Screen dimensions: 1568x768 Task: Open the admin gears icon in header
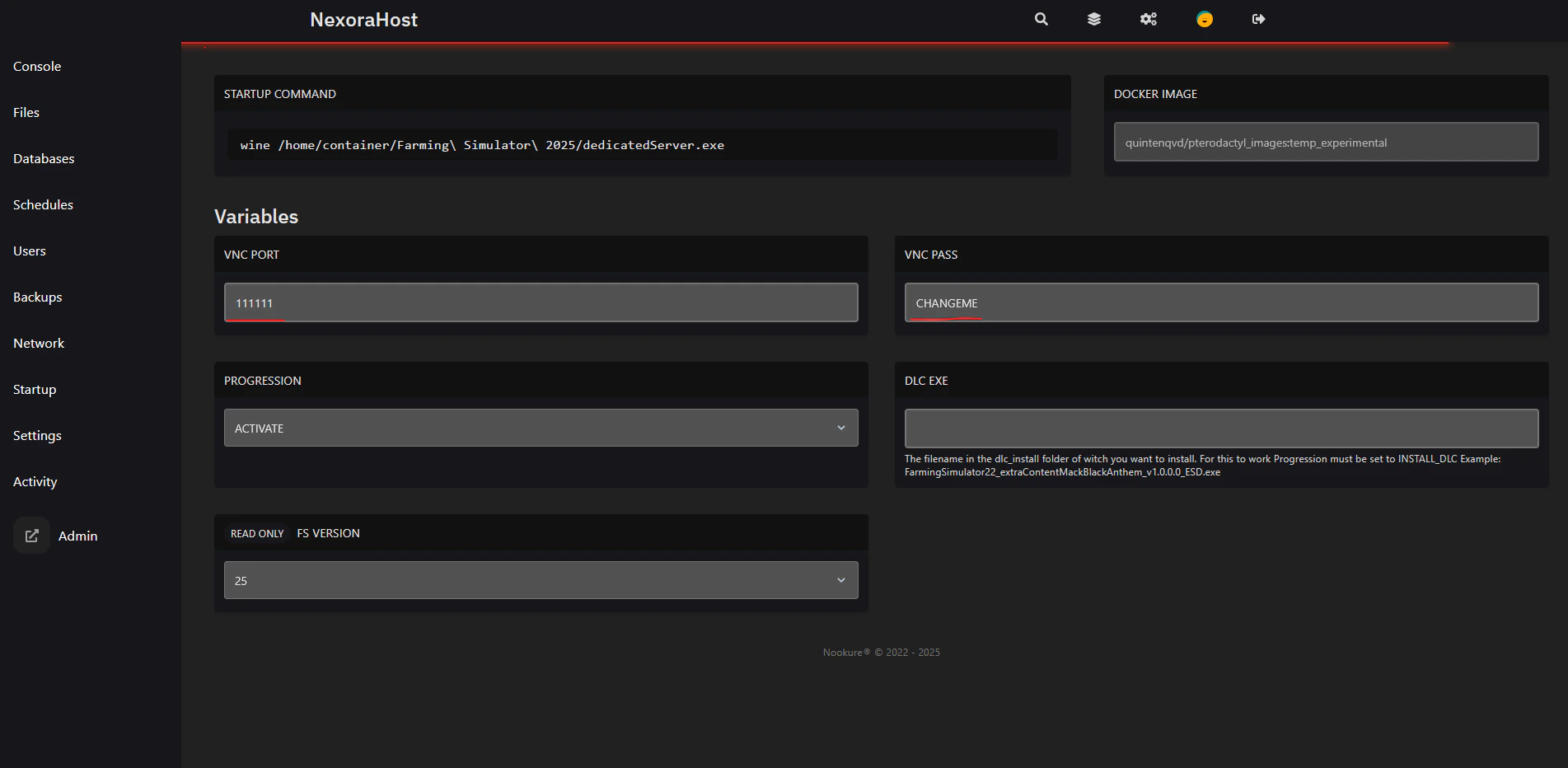pyautogui.click(x=1149, y=19)
